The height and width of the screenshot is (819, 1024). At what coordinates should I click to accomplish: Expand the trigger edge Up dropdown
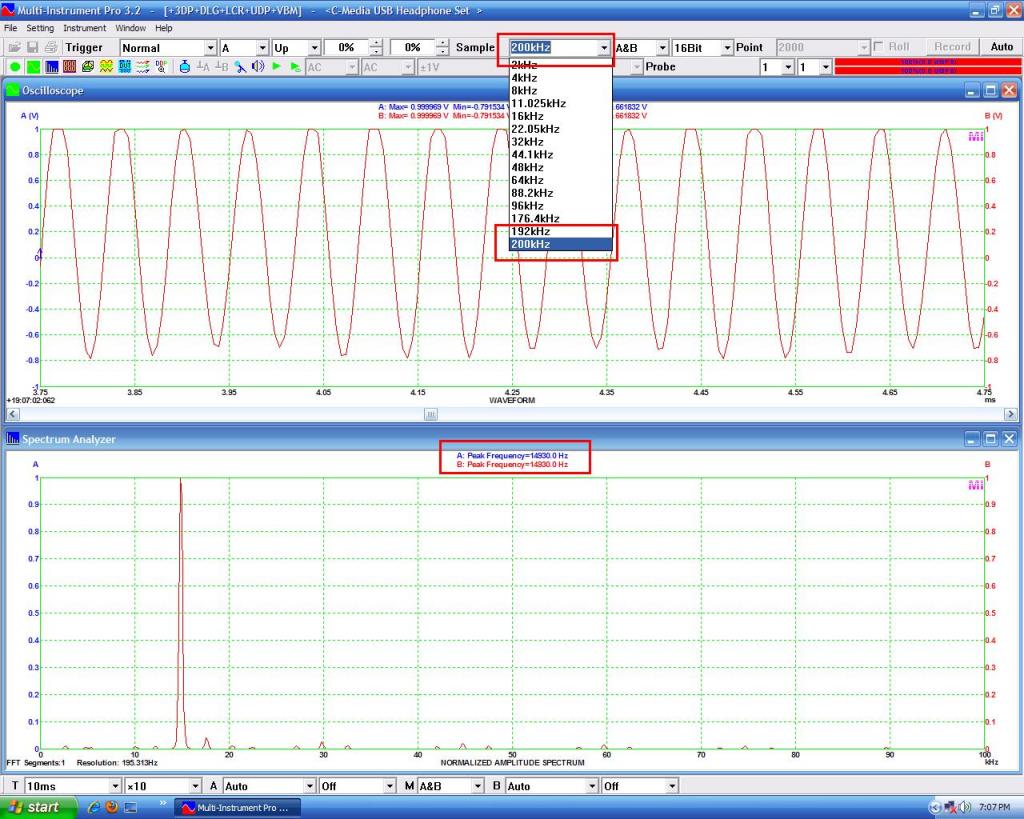pos(314,48)
